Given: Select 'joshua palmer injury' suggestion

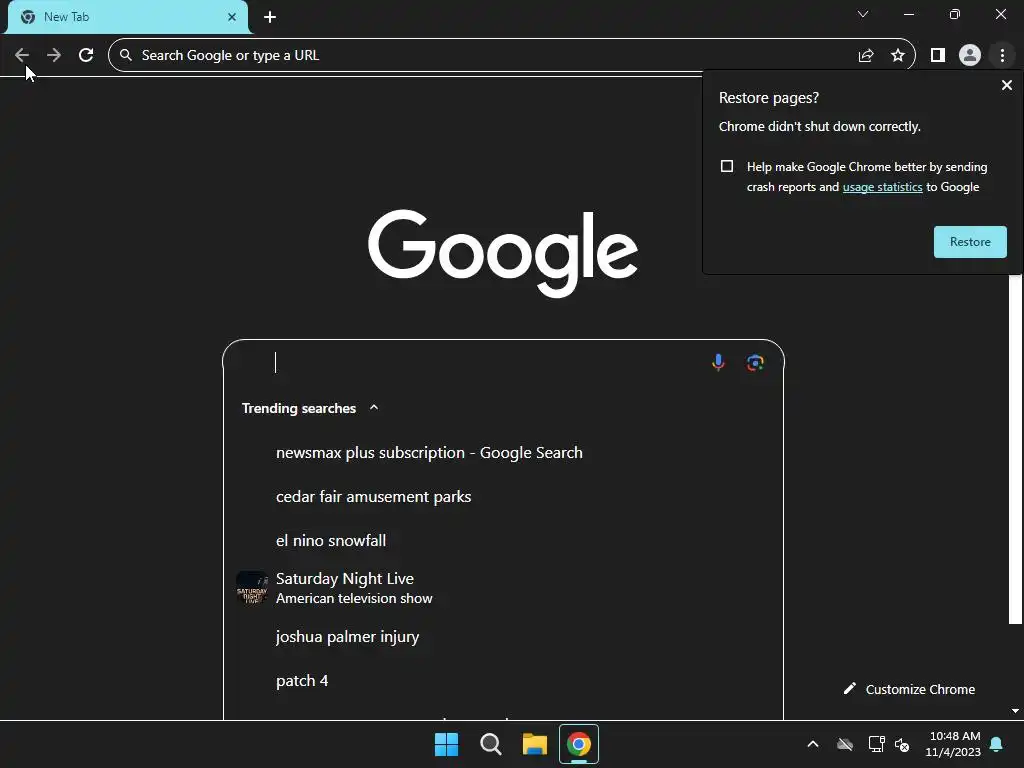Looking at the screenshot, I should [503, 636].
